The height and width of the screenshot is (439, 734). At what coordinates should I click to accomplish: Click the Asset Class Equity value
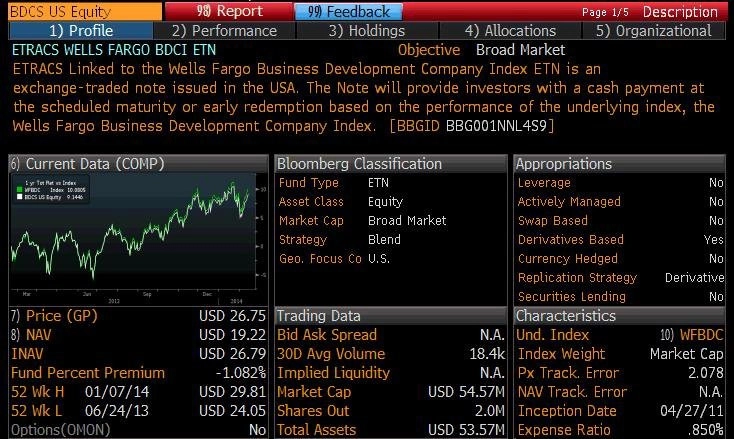tap(385, 202)
